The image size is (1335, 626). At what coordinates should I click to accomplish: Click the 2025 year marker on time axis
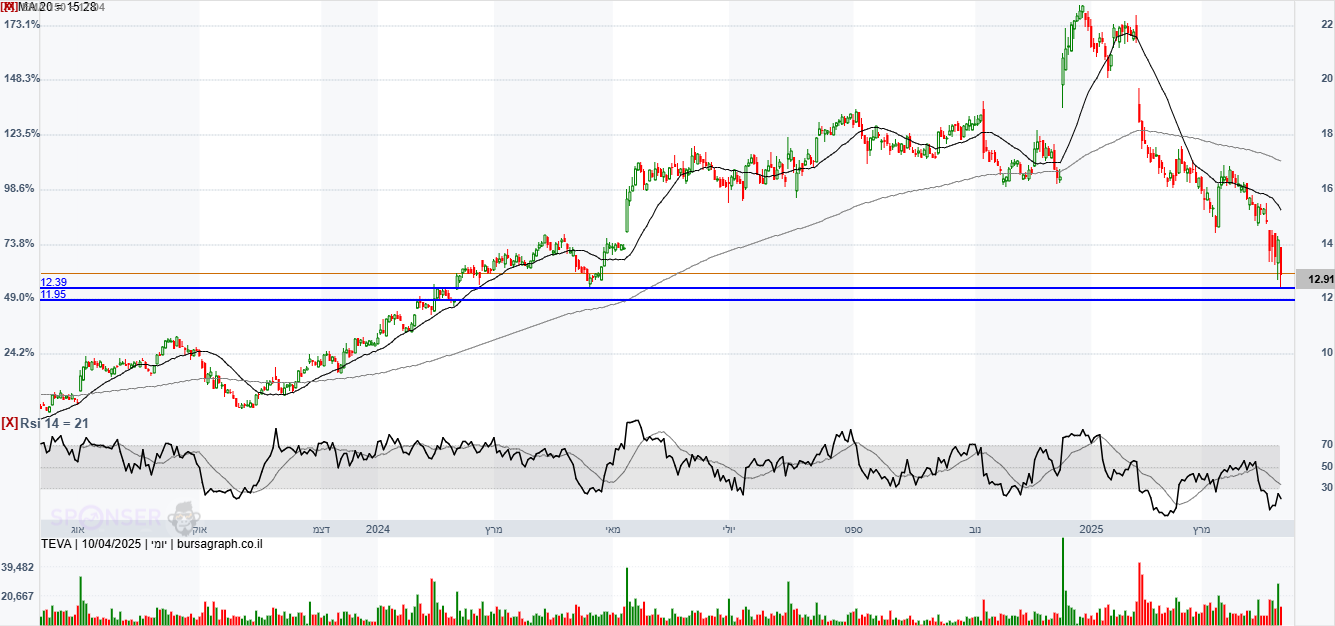tap(1090, 529)
